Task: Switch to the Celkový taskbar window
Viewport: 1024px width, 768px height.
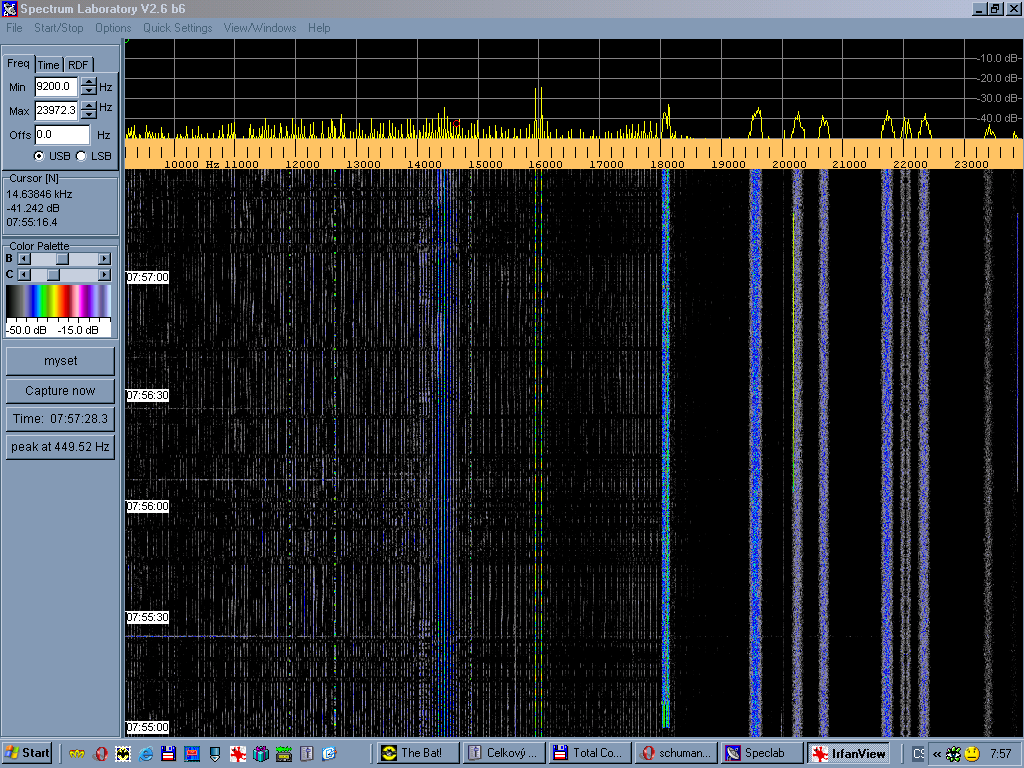Action: [504, 753]
